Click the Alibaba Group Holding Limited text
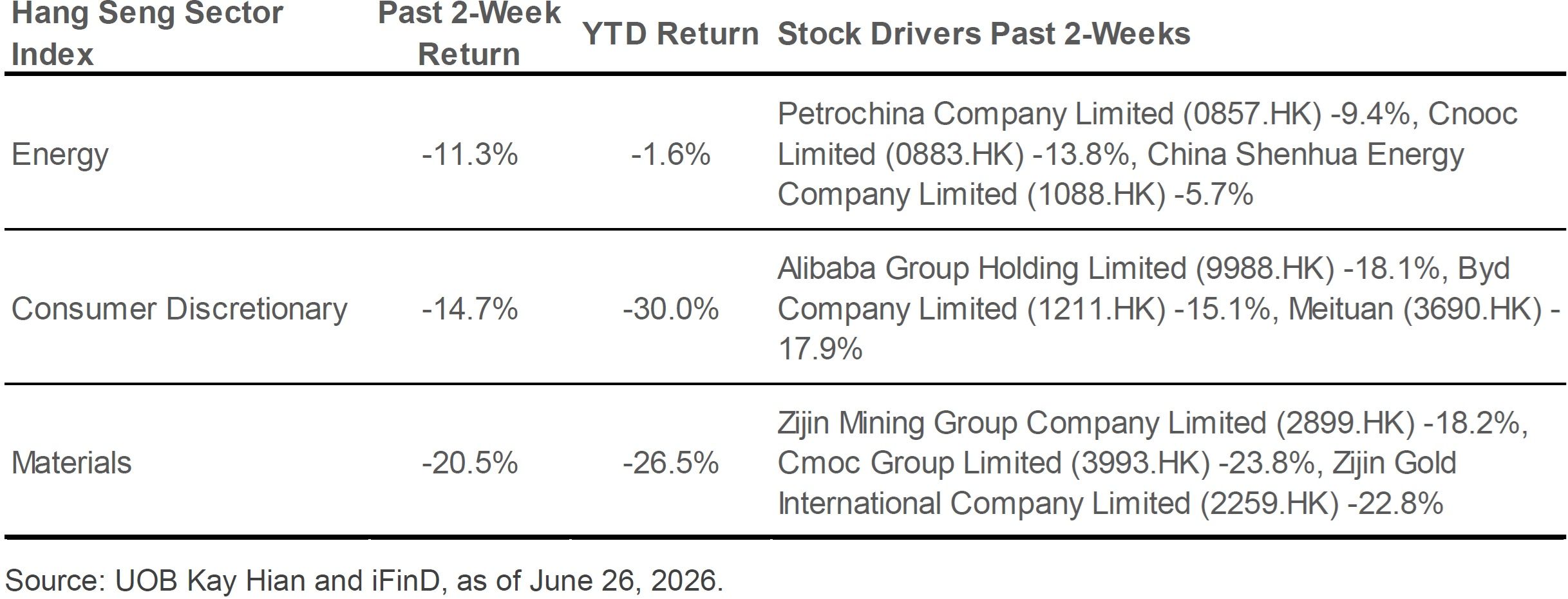The height and width of the screenshot is (599, 1568). tap(981, 269)
